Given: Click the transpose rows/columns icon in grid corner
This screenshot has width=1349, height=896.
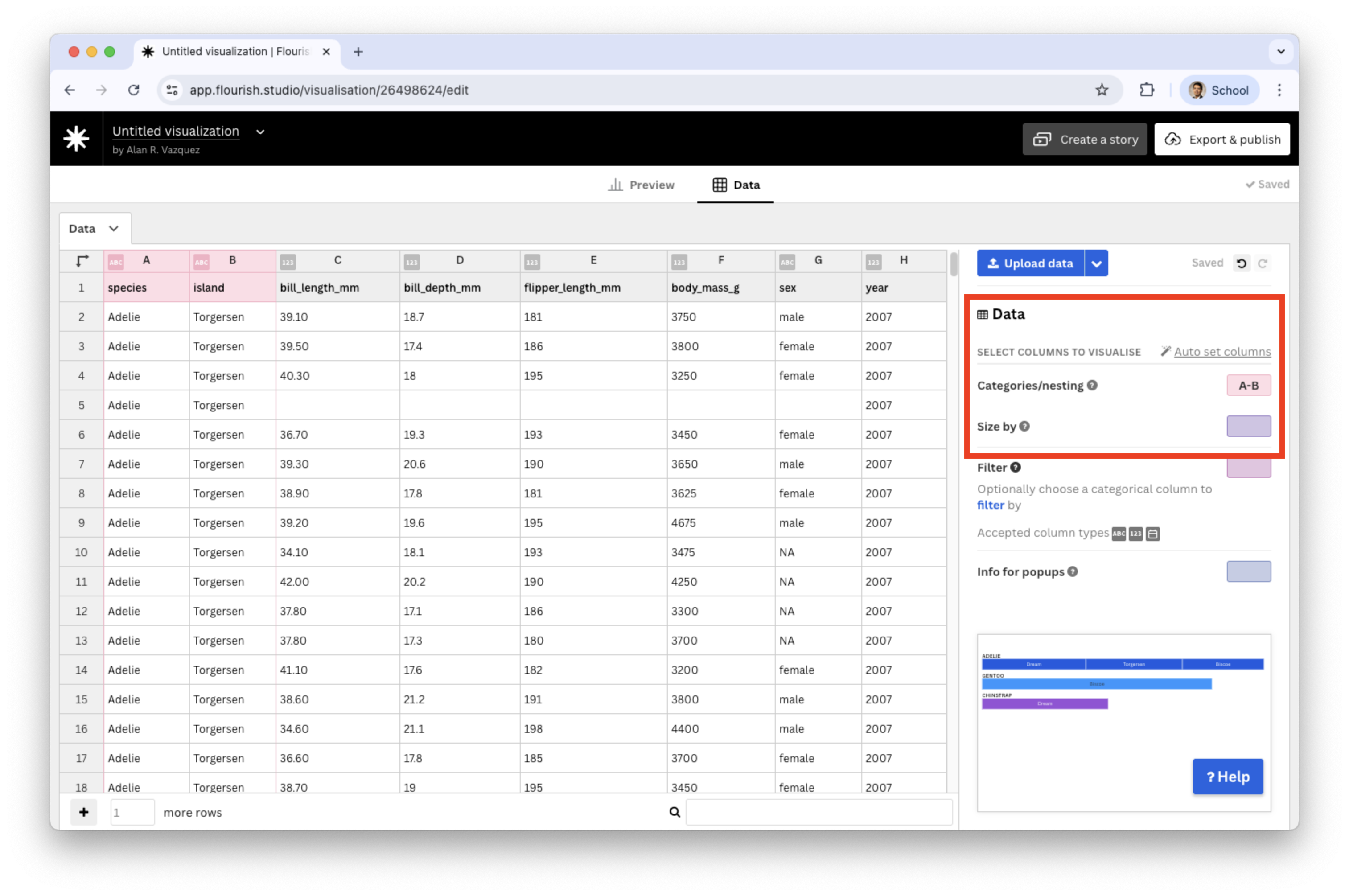Looking at the screenshot, I should point(82,261).
